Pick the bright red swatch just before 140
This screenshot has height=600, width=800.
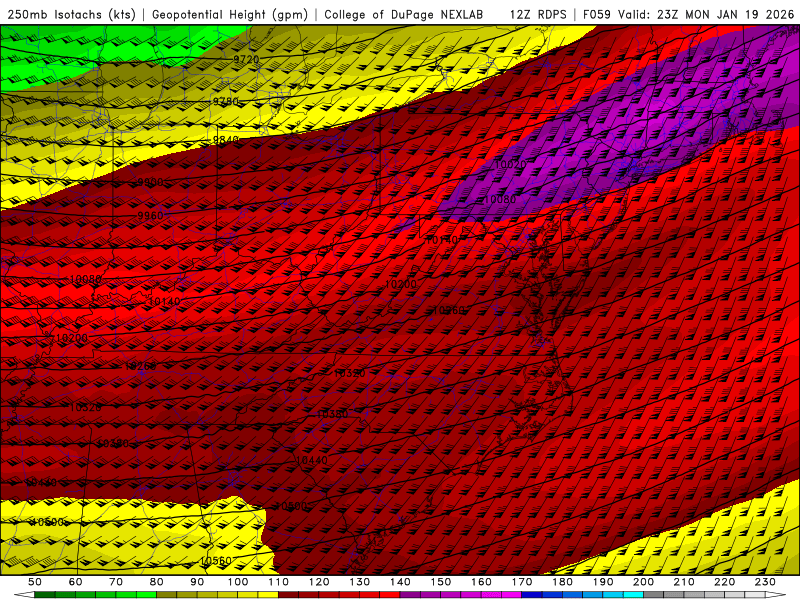click(390, 595)
